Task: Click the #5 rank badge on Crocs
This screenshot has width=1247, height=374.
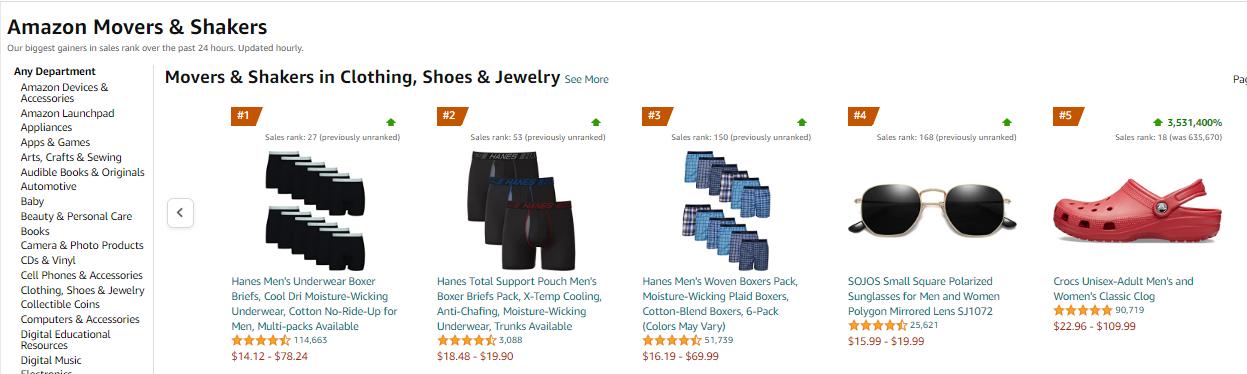Action: coord(1067,115)
